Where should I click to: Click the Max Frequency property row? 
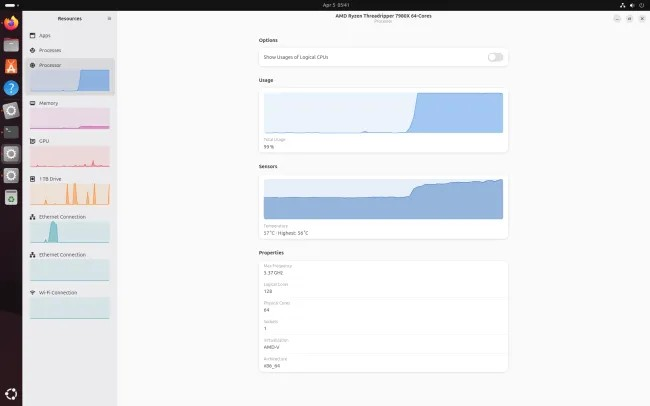[x=383, y=269]
